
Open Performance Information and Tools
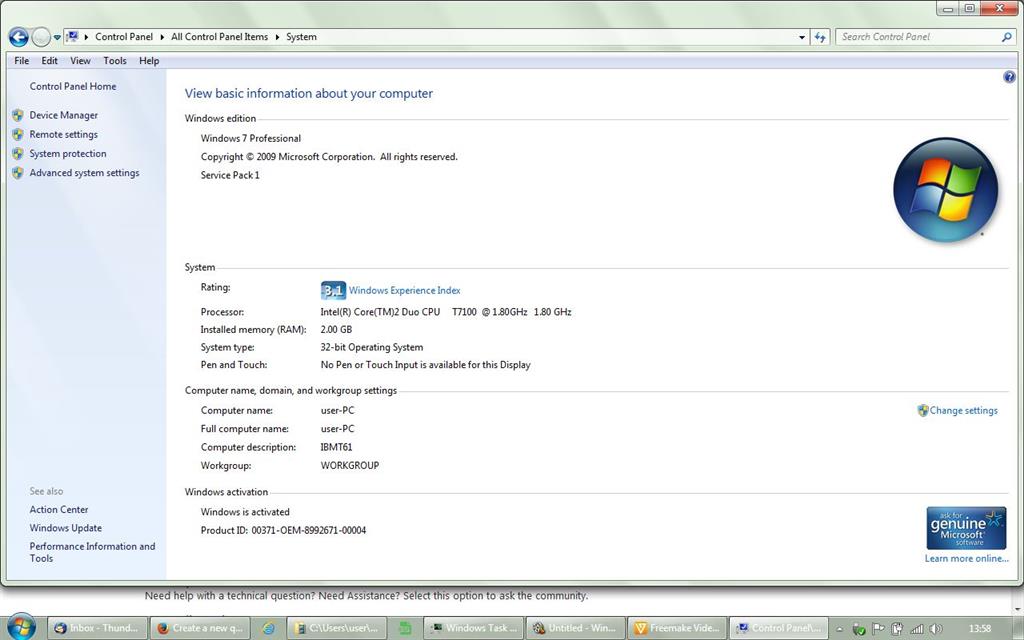[92, 552]
